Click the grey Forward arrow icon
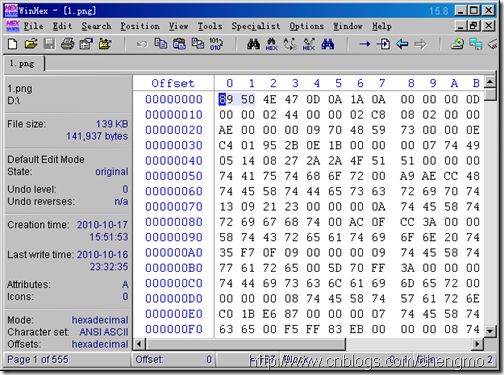The image size is (504, 375). (x=421, y=44)
